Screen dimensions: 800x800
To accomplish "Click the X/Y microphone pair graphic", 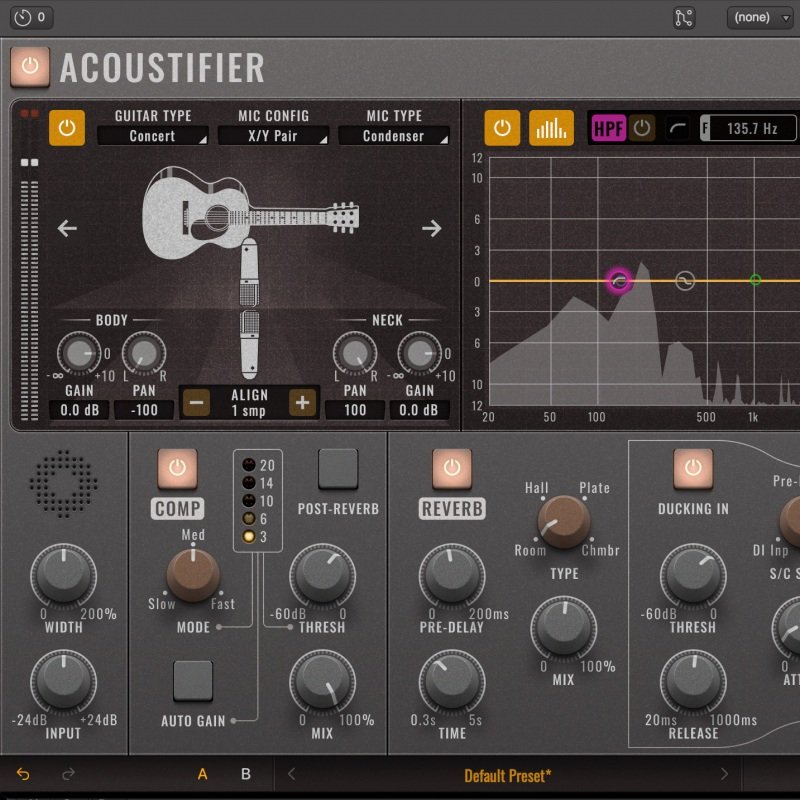I will 249,309.
